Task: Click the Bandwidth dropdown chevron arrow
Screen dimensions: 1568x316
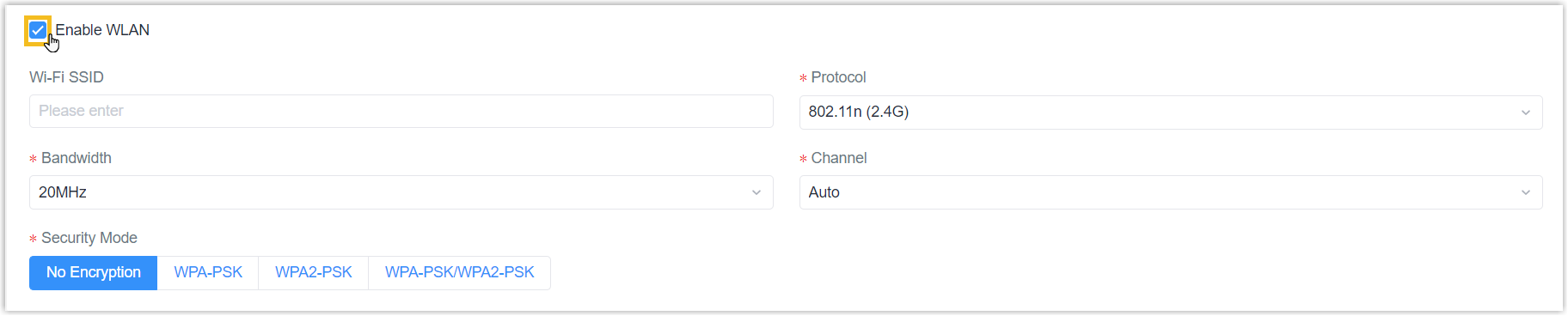Action: point(756,192)
